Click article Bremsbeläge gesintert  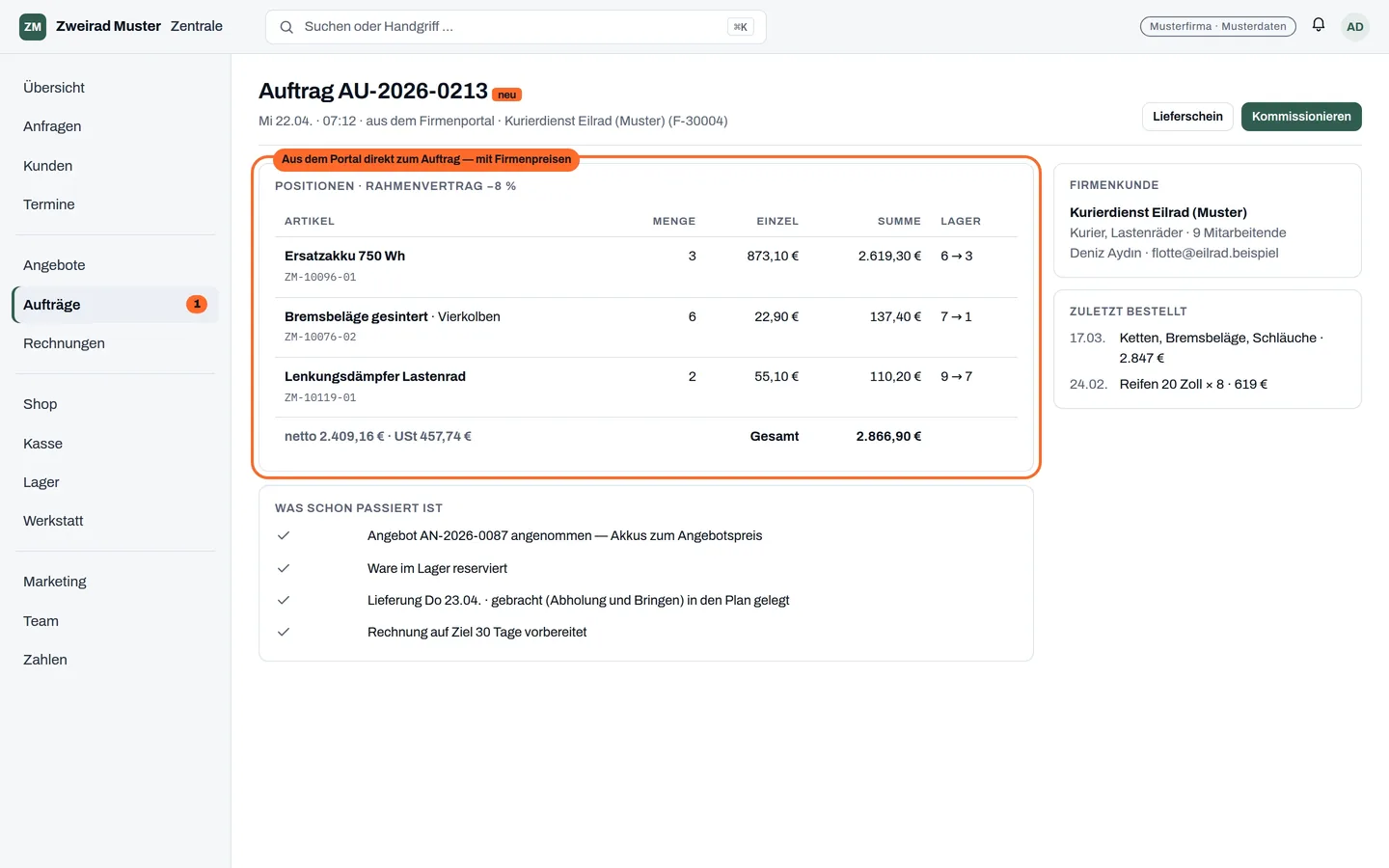(x=356, y=316)
